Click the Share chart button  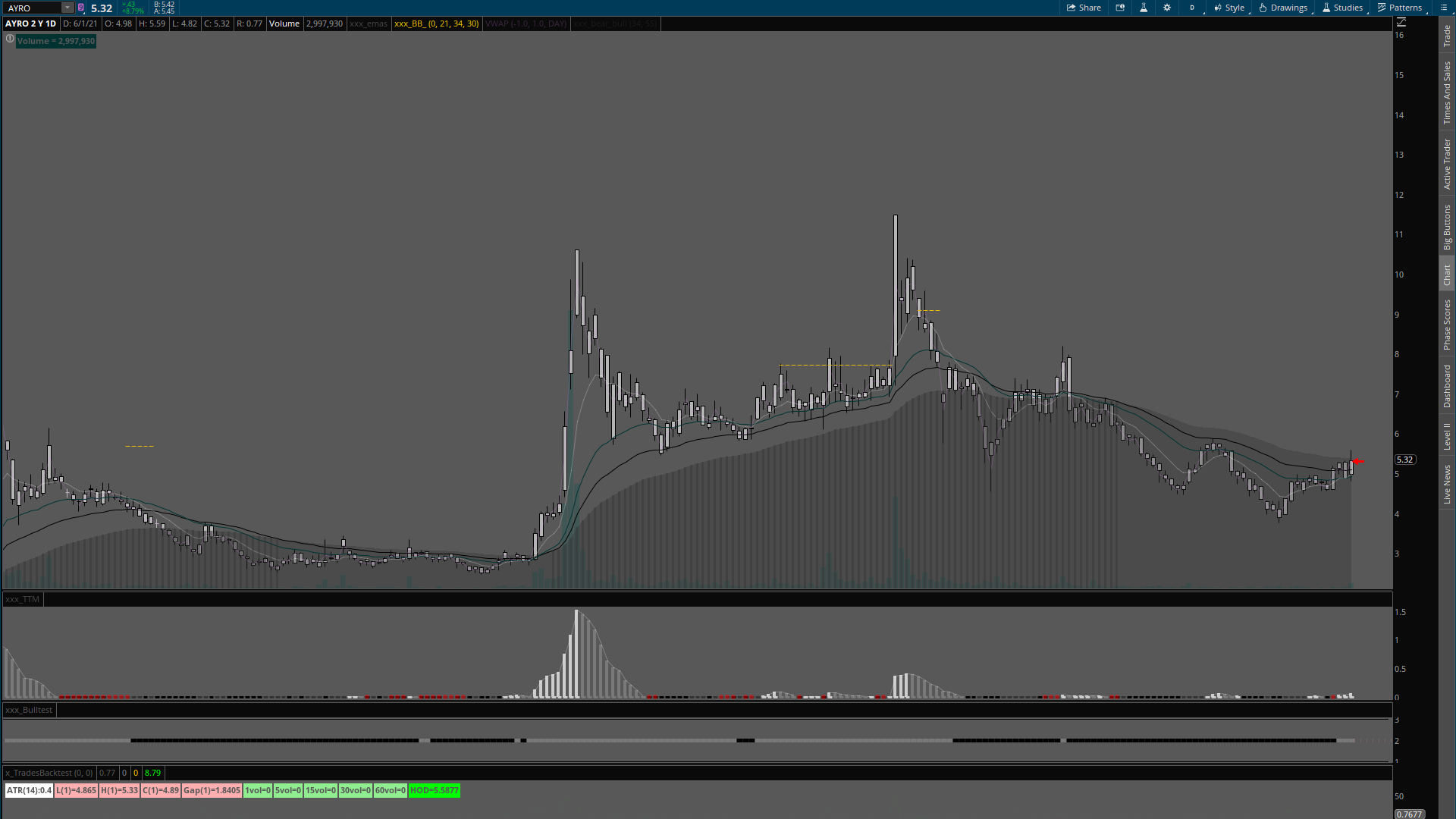tap(1084, 8)
